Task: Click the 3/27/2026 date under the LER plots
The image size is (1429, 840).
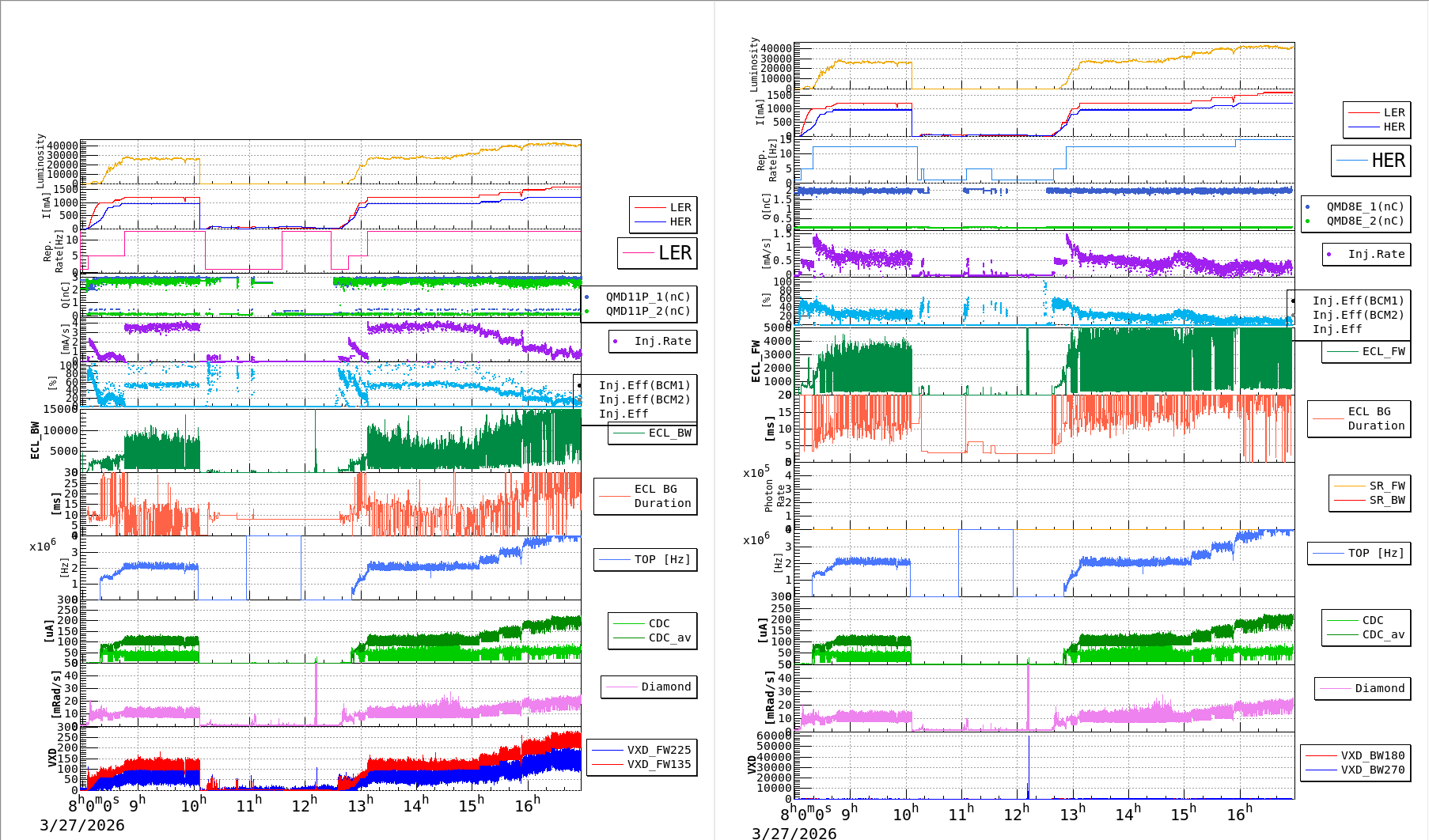Action: pos(82,825)
